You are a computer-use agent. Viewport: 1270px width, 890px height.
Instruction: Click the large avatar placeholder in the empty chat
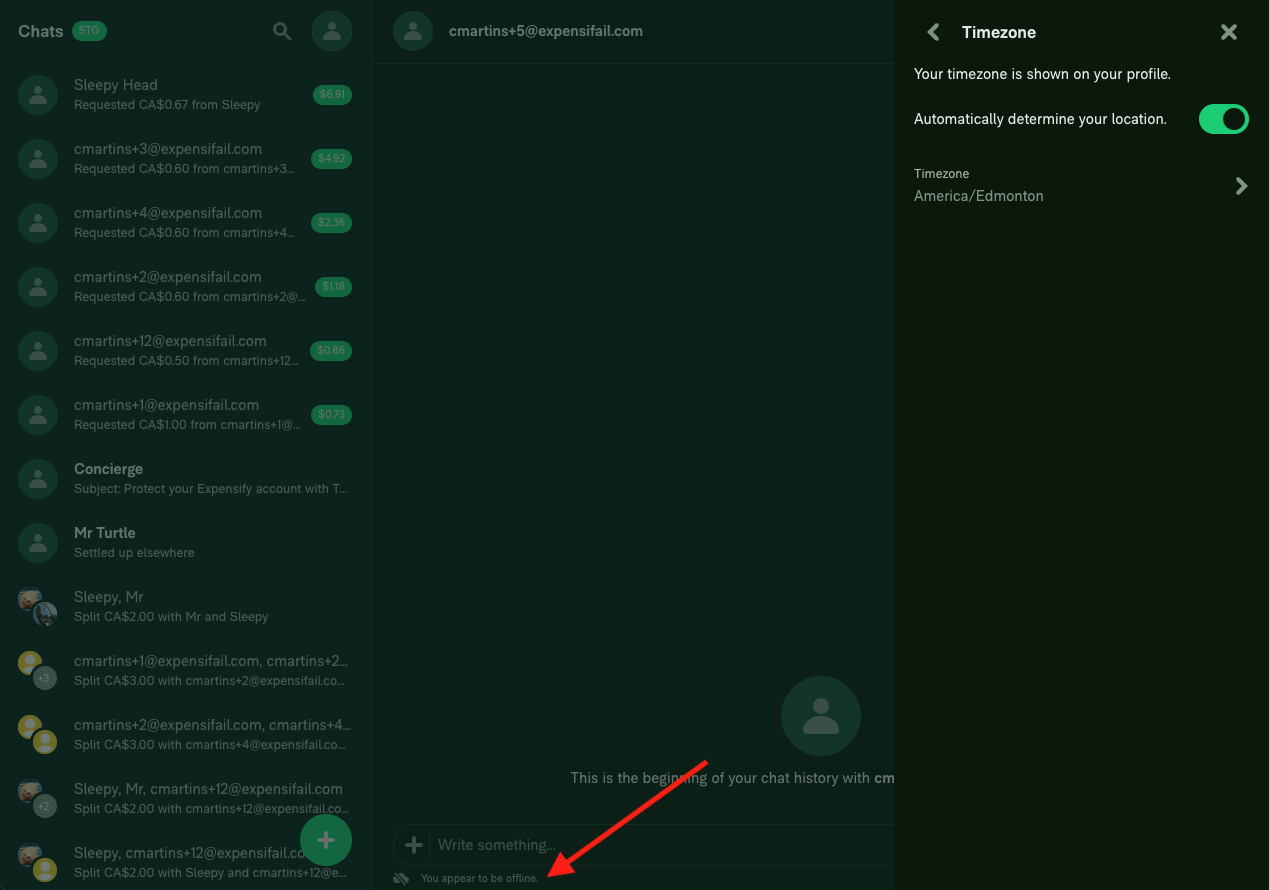(x=820, y=715)
